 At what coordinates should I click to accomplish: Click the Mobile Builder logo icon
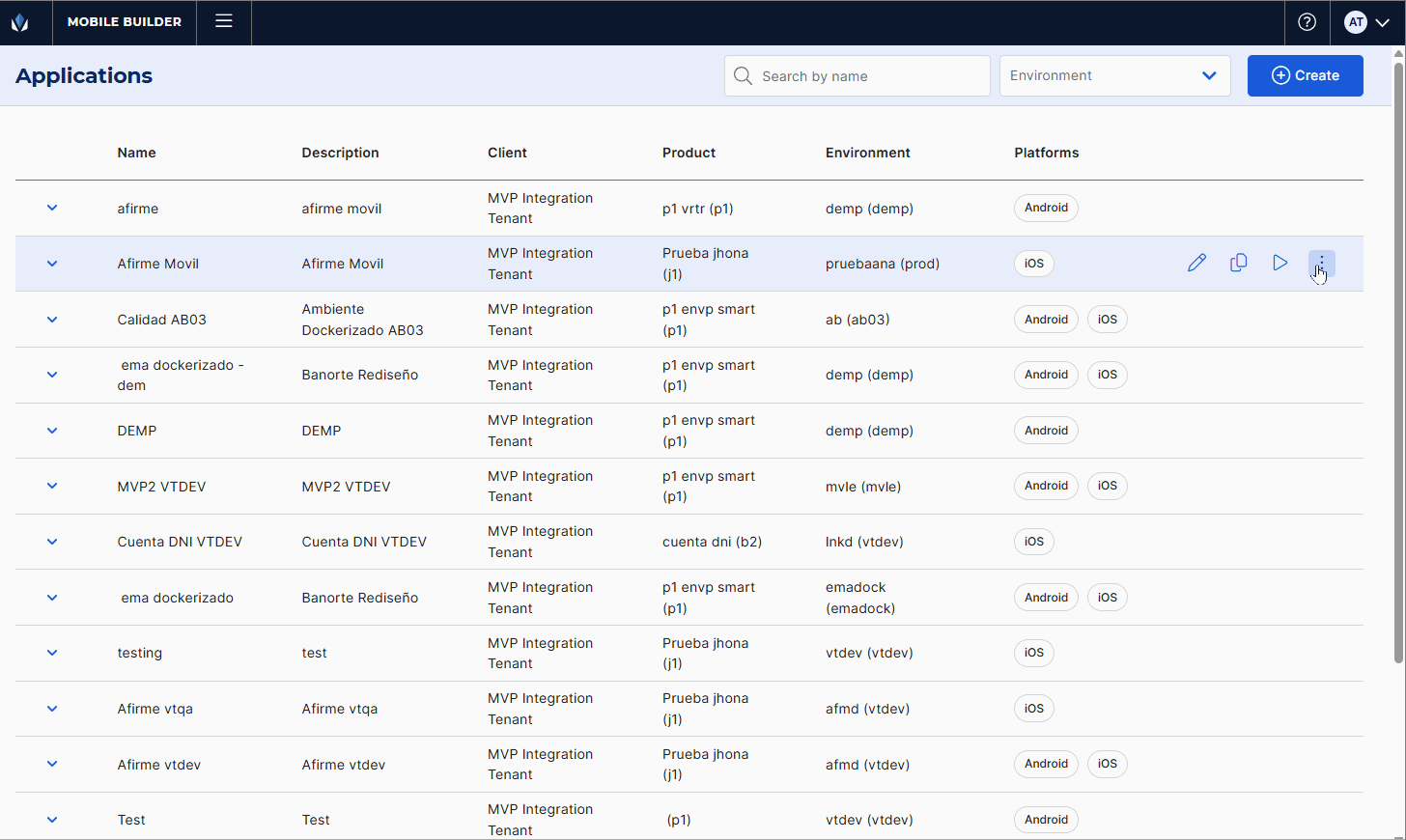[x=20, y=22]
